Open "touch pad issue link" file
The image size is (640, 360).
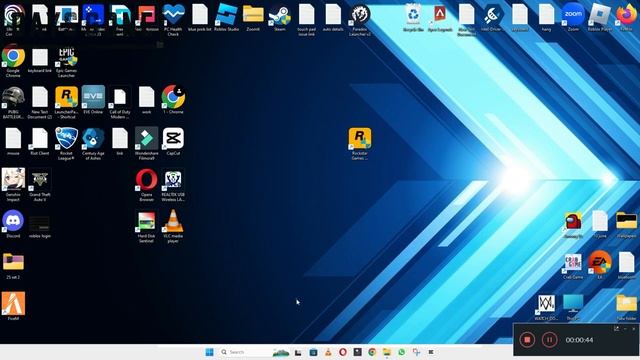tap(306, 15)
